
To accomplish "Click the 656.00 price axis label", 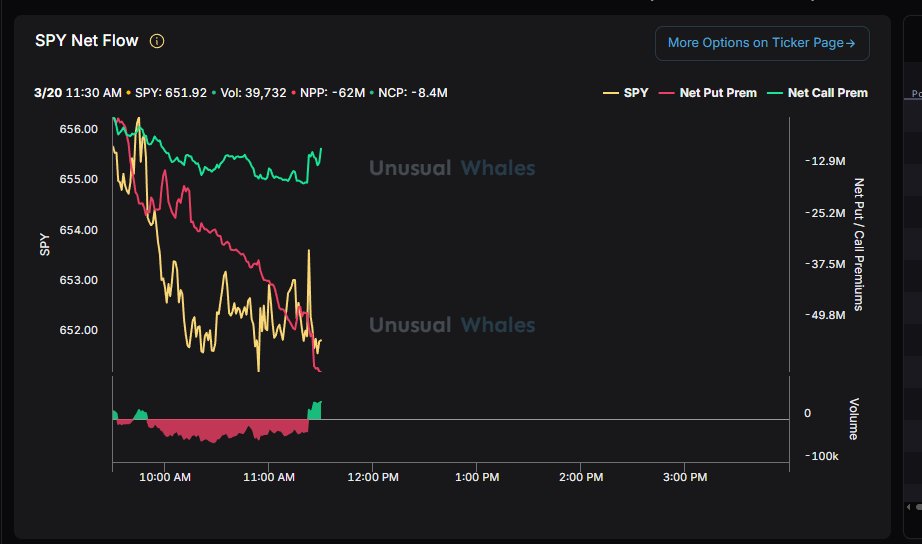I will tap(79, 129).
